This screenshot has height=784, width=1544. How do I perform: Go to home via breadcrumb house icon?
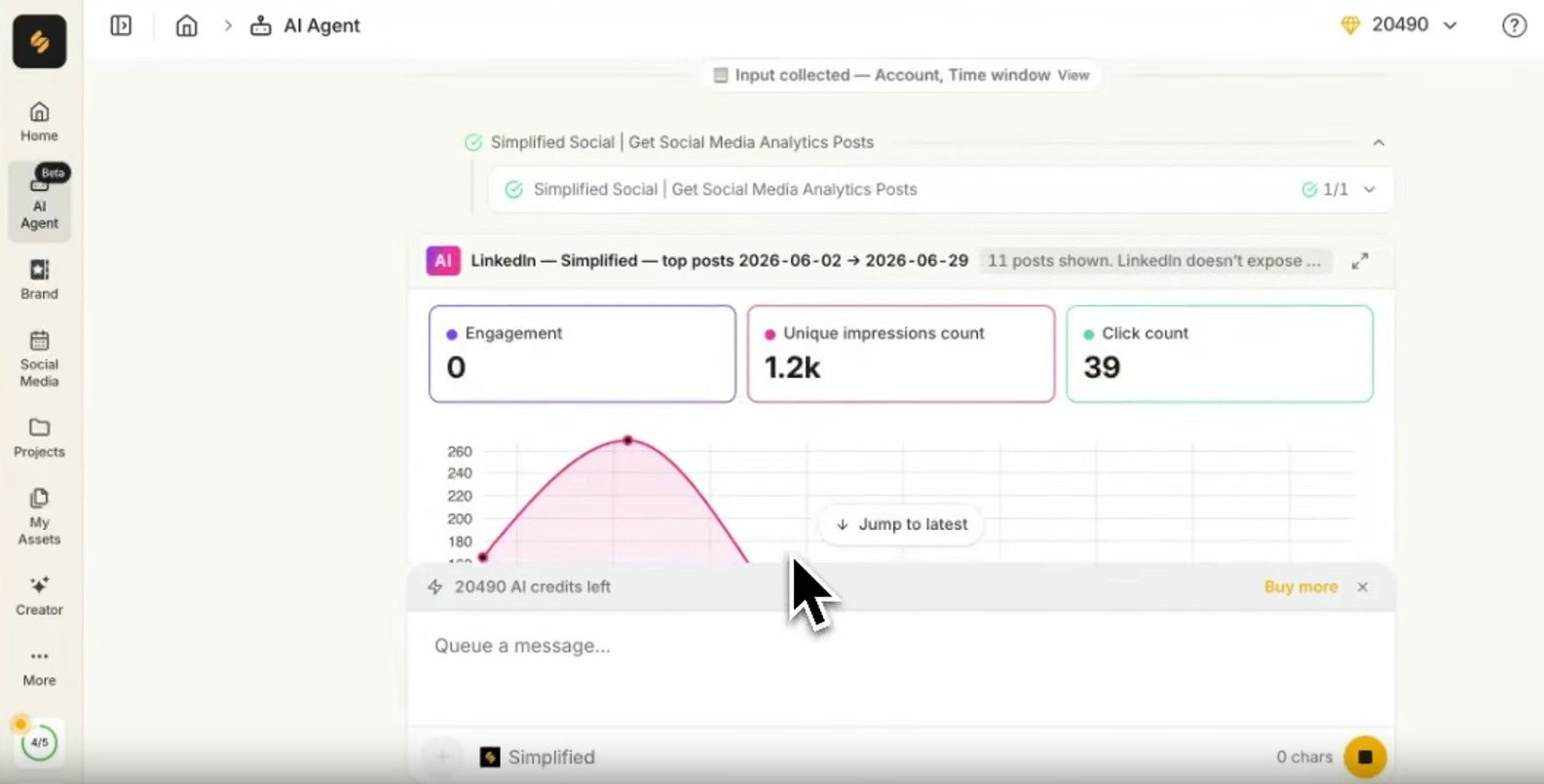(x=186, y=25)
